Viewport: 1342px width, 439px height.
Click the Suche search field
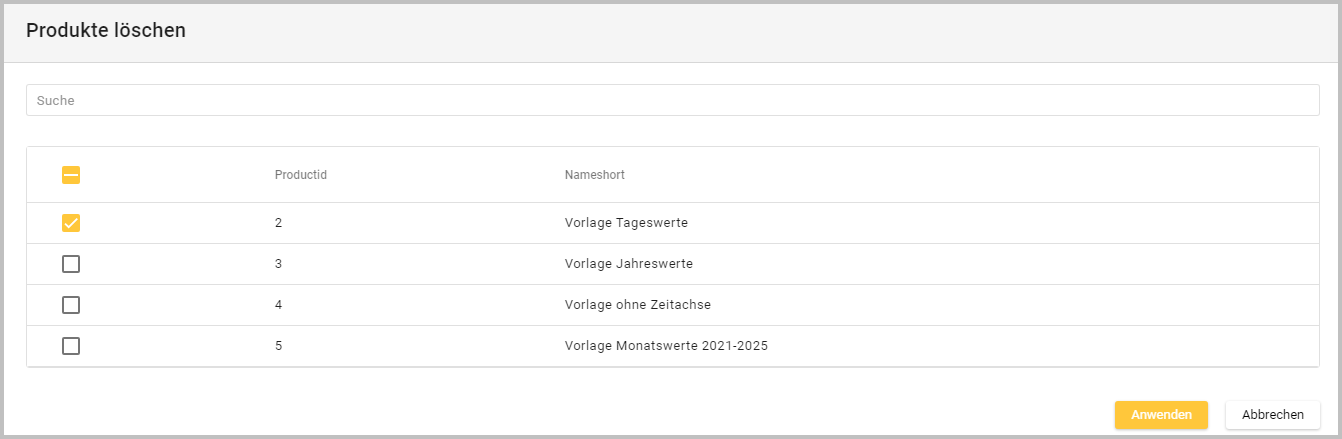(x=672, y=100)
